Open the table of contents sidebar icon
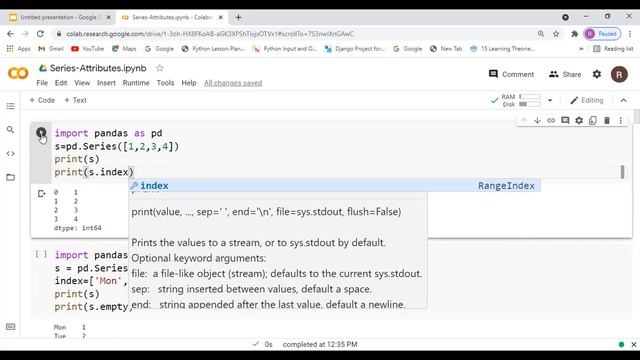The height and width of the screenshot is (360, 640). click(11, 106)
